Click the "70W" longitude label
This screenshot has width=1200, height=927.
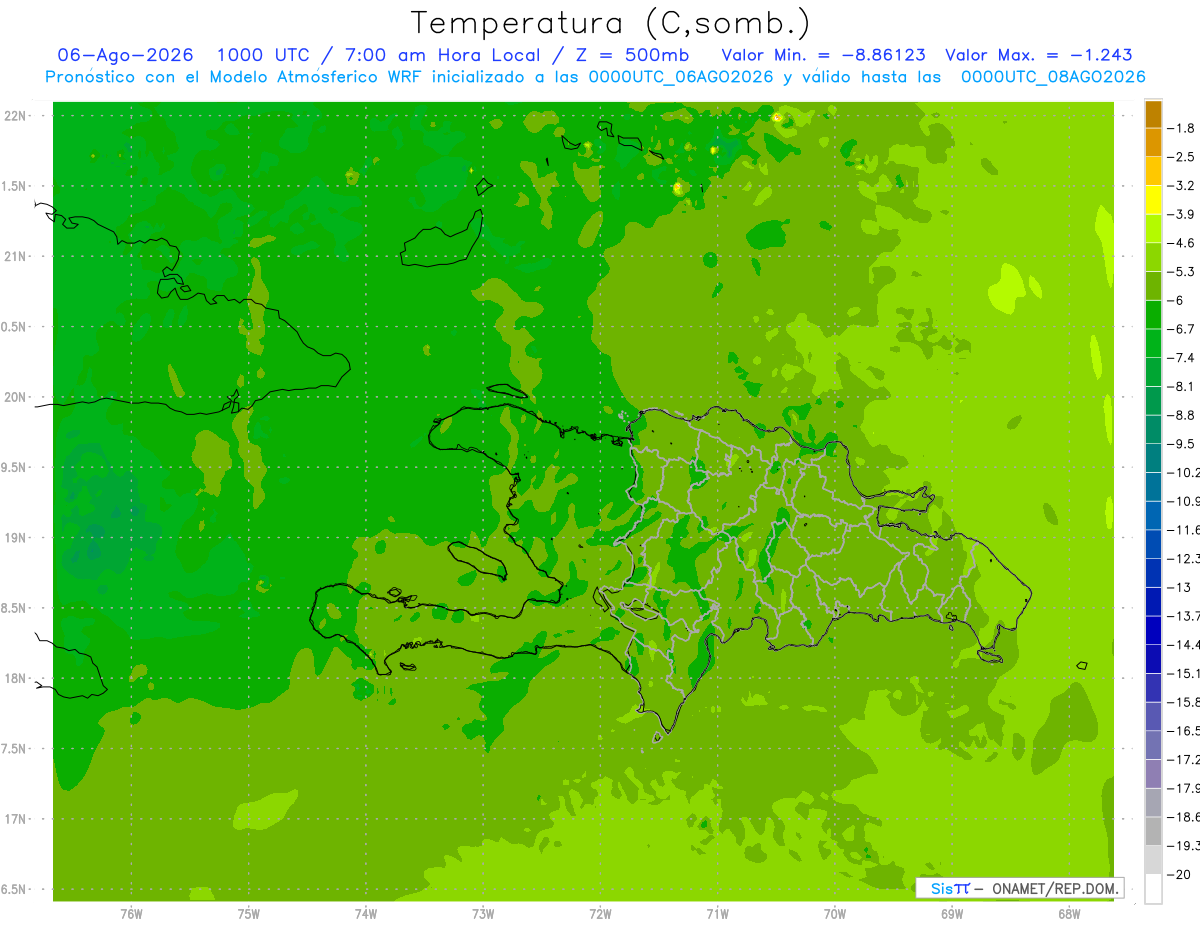coord(835,914)
